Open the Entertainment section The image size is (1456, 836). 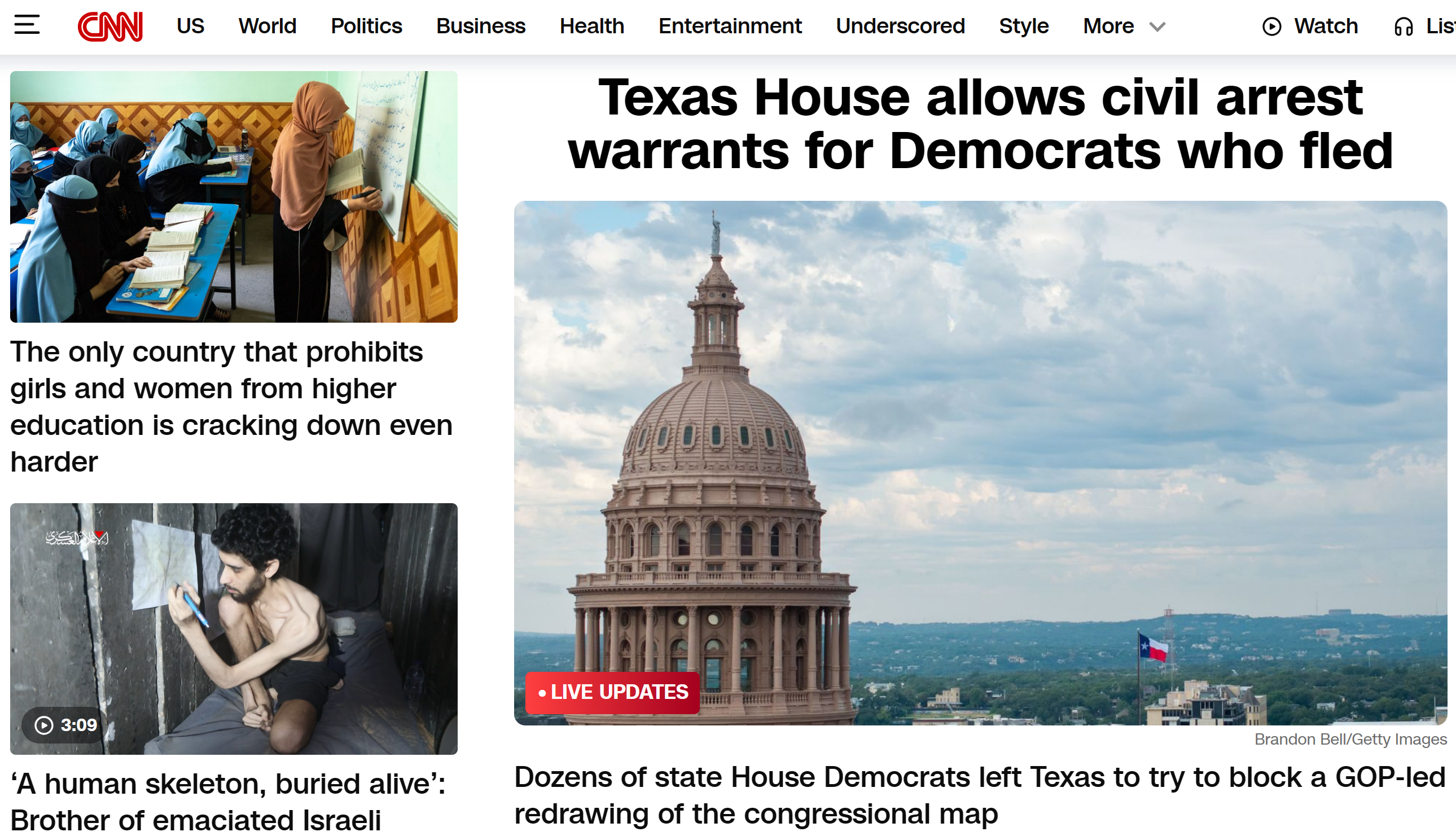pyautogui.click(x=730, y=27)
